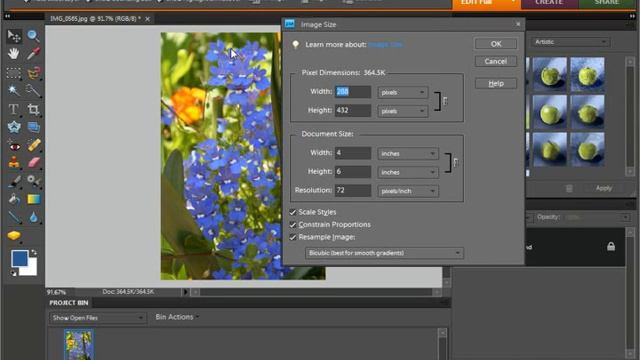Select the Hand tool
640x360 pixels.
(x=14, y=53)
